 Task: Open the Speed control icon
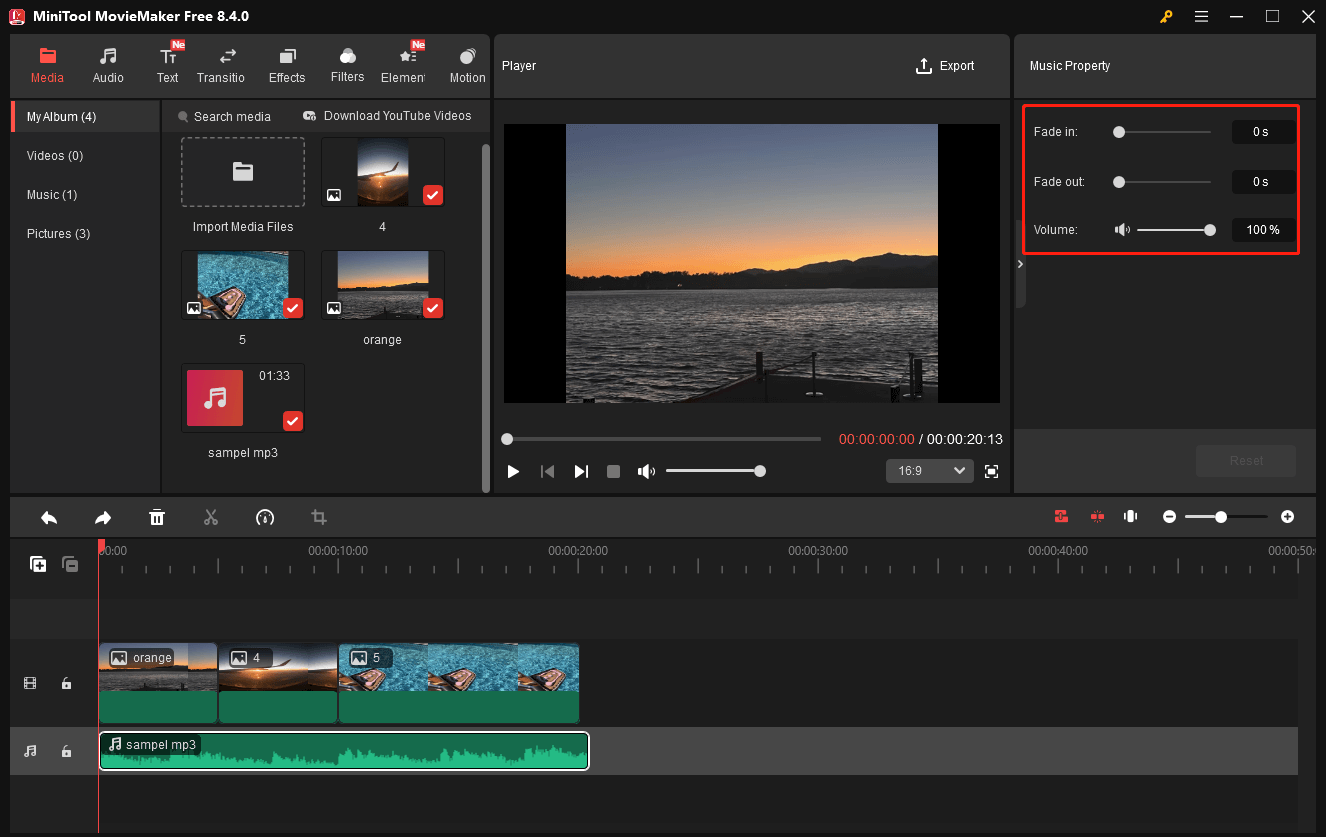click(x=265, y=517)
